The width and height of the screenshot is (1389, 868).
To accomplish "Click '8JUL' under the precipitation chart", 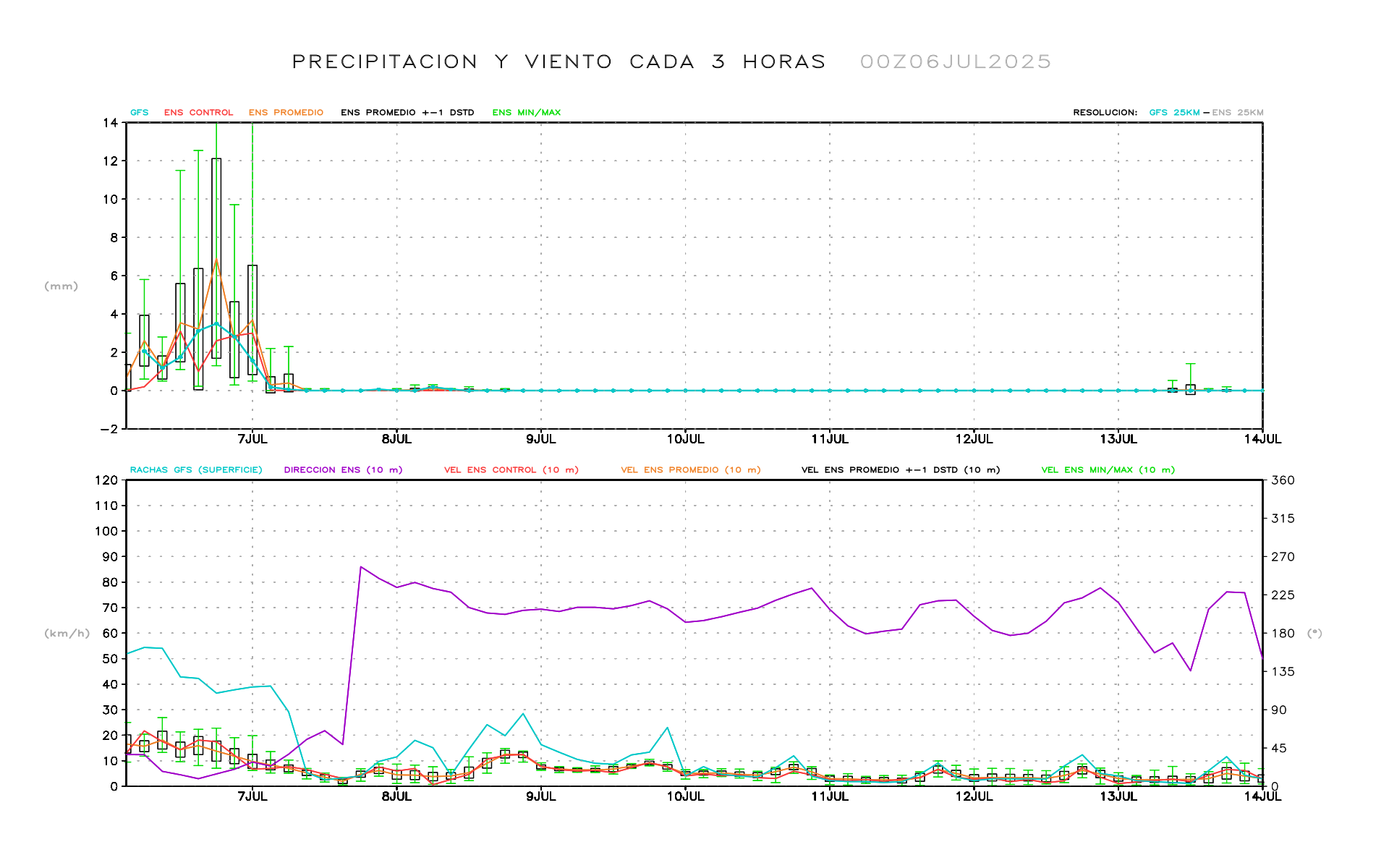I will click(x=396, y=439).
